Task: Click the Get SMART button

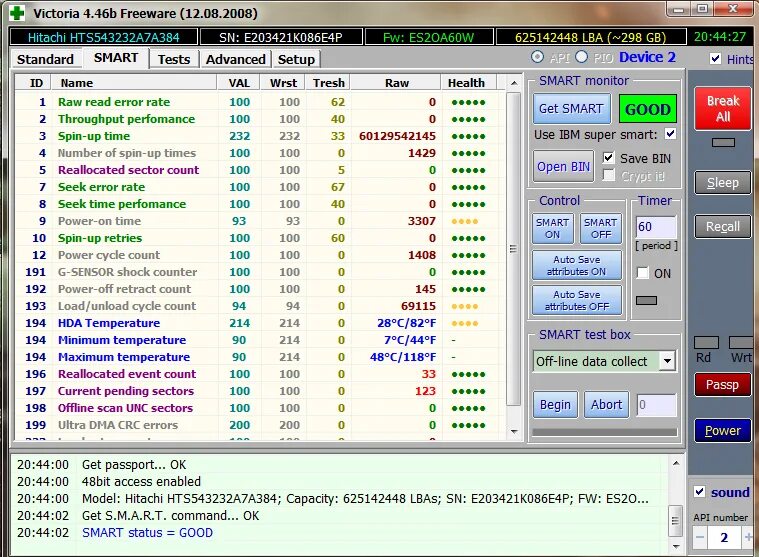Action: 571,108
